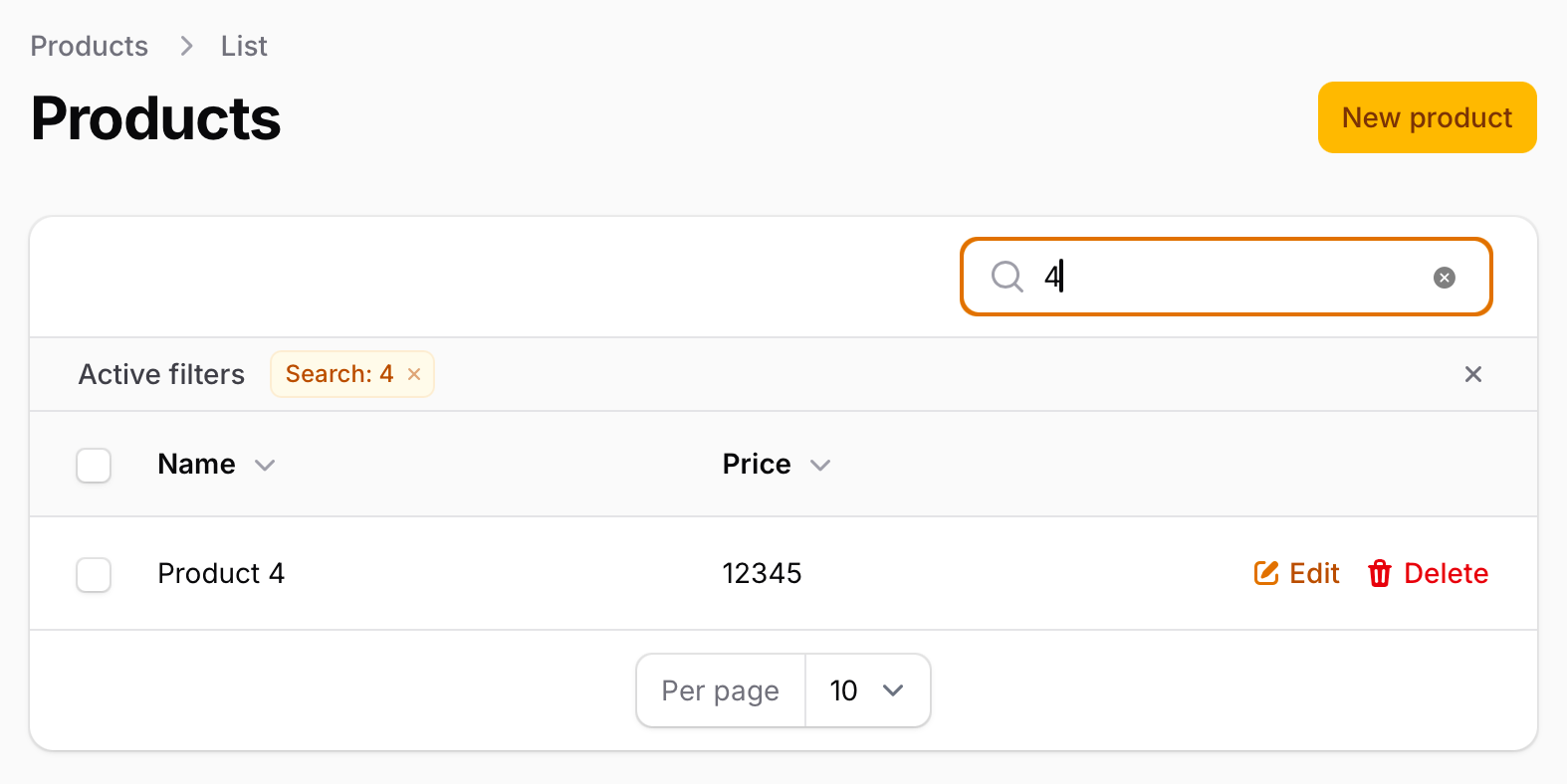Clear all active filters with the x icon
The width and height of the screenshot is (1567, 784).
point(1473,374)
